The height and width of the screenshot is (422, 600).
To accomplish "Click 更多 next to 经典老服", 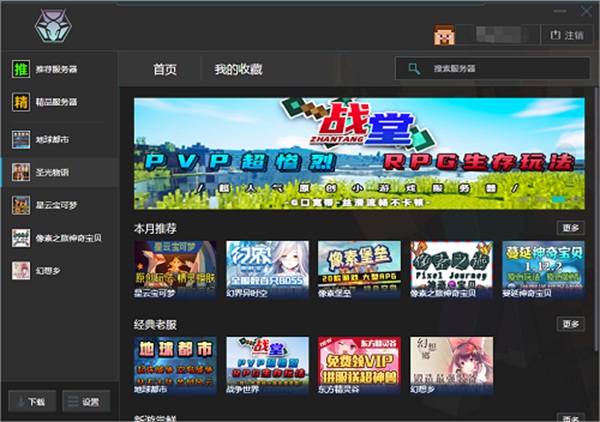I will 571,324.
